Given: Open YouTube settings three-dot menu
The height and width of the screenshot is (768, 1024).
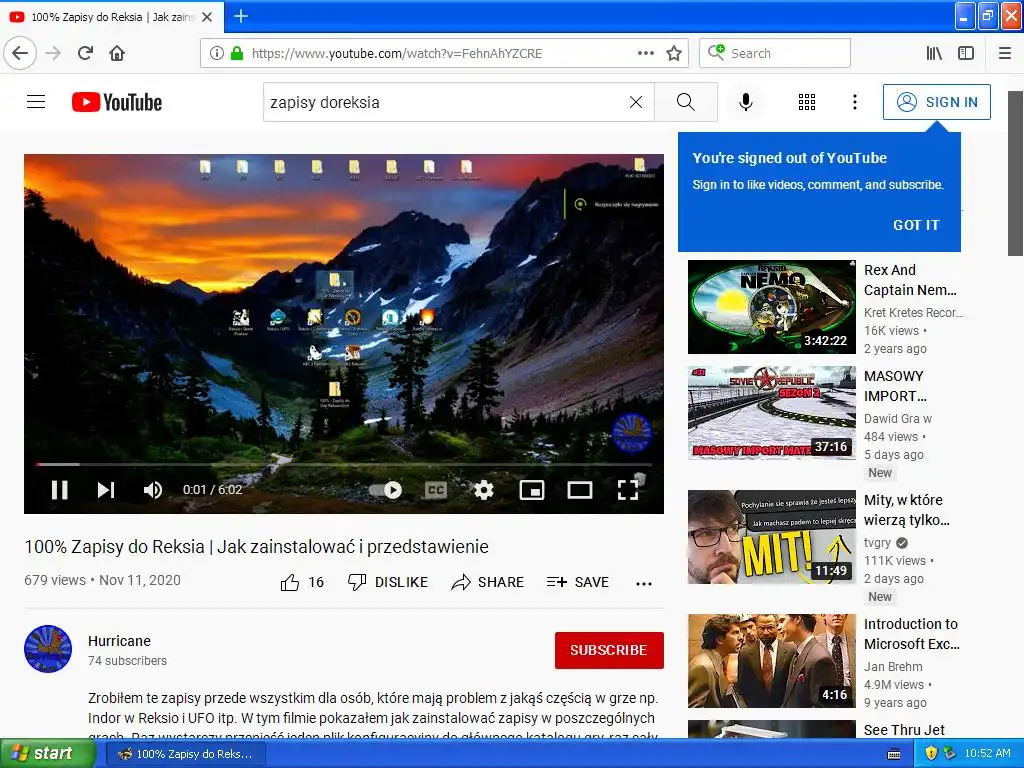Looking at the screenshot, I should (855, 102).
